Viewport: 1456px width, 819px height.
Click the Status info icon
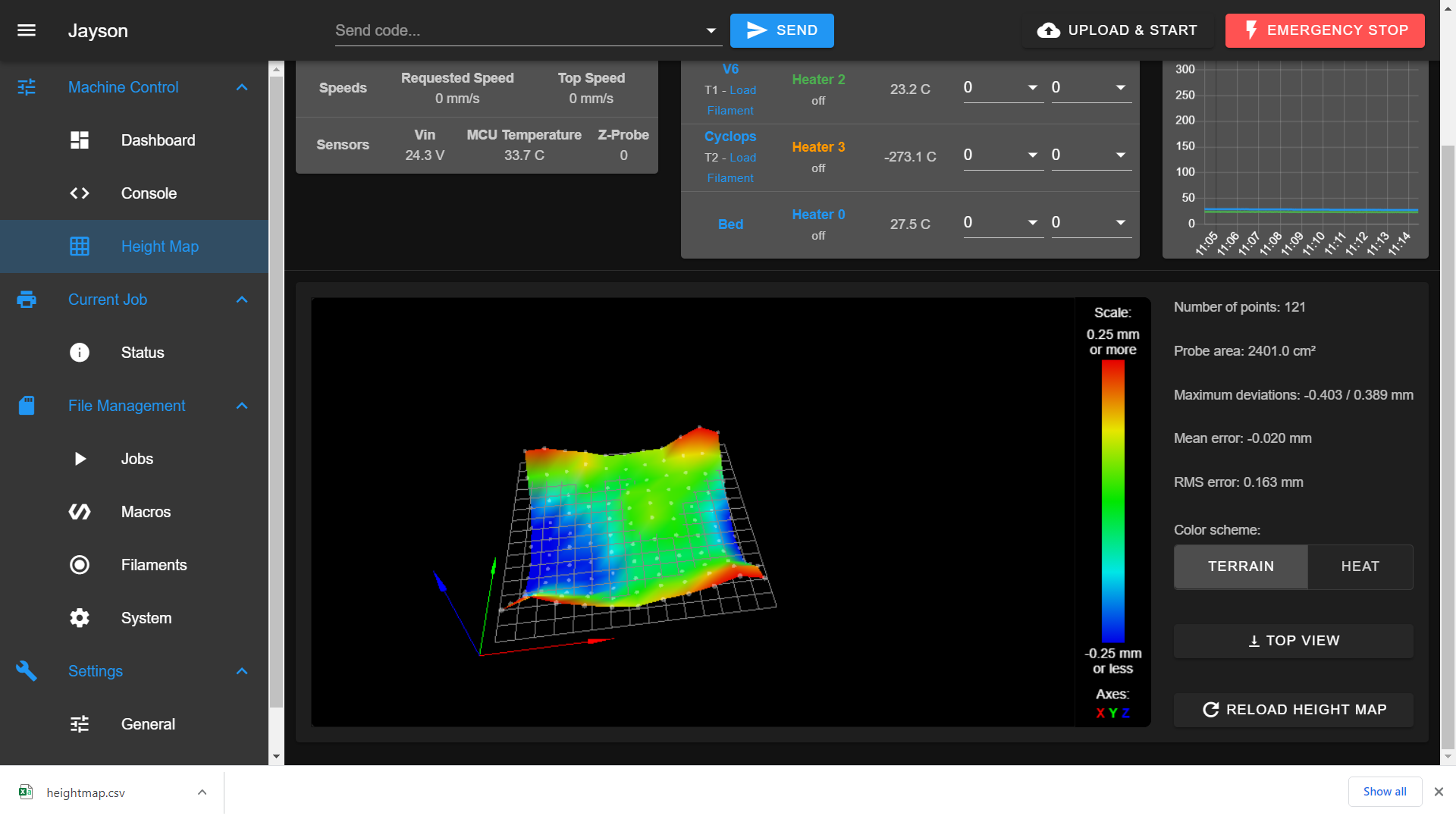80,353
